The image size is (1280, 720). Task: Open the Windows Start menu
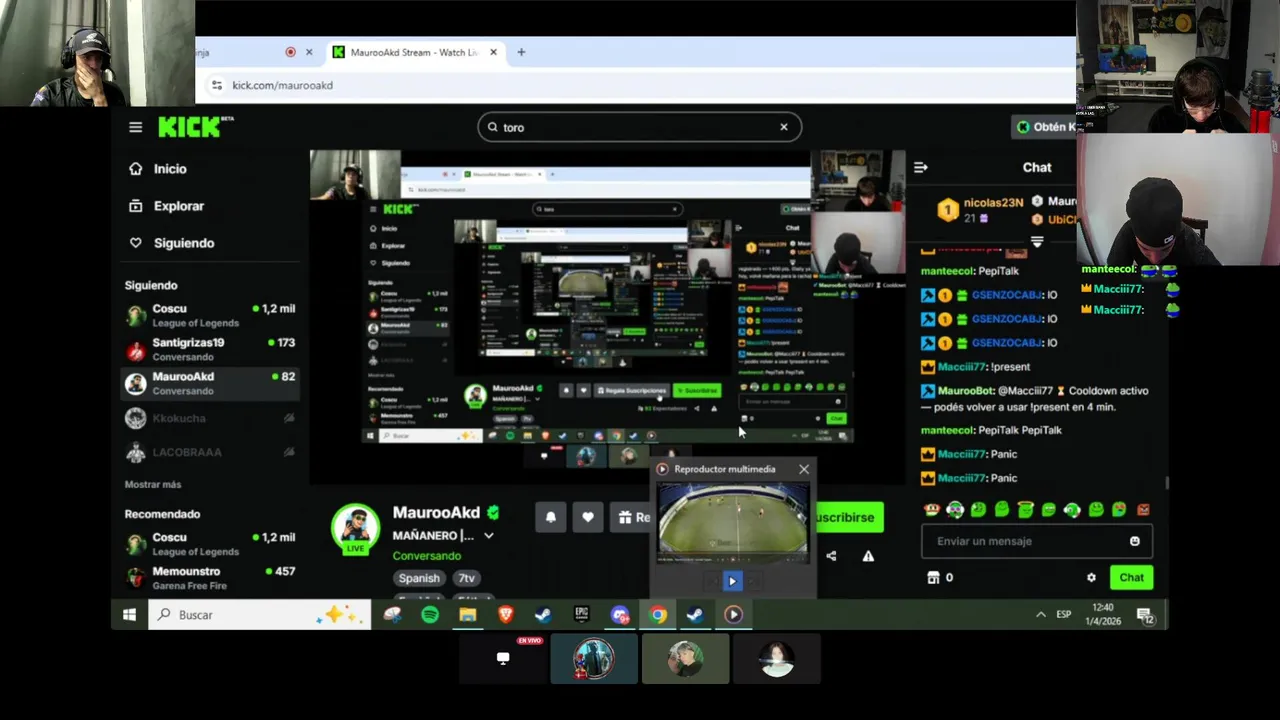[x=129, y=615]
